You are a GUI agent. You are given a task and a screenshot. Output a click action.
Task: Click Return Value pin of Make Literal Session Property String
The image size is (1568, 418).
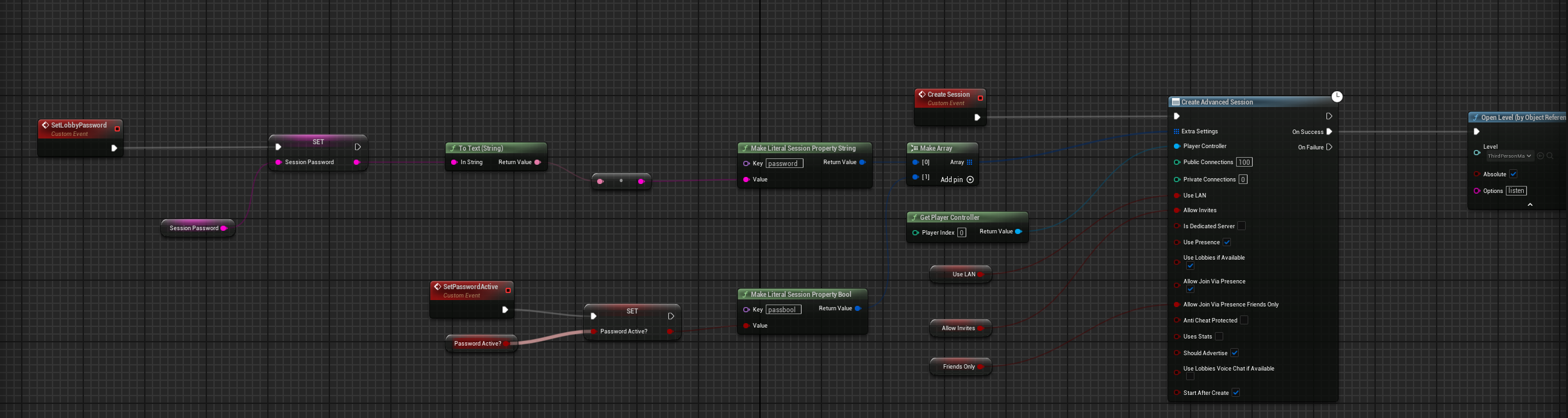pos(862,162)
